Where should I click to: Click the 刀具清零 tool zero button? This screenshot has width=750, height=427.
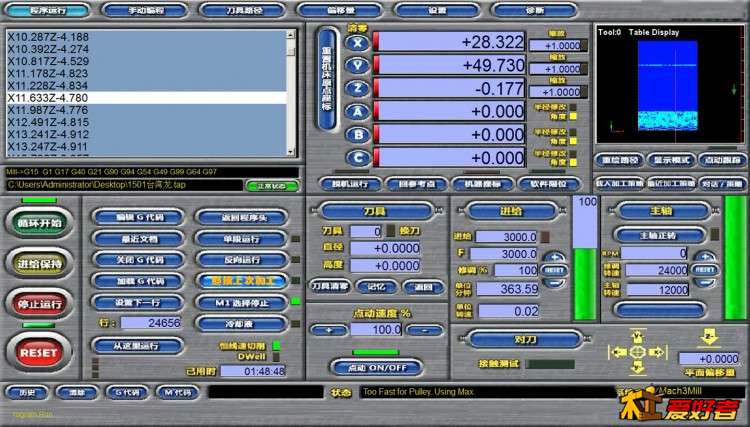pyautogui.click(x=330, y=287)
